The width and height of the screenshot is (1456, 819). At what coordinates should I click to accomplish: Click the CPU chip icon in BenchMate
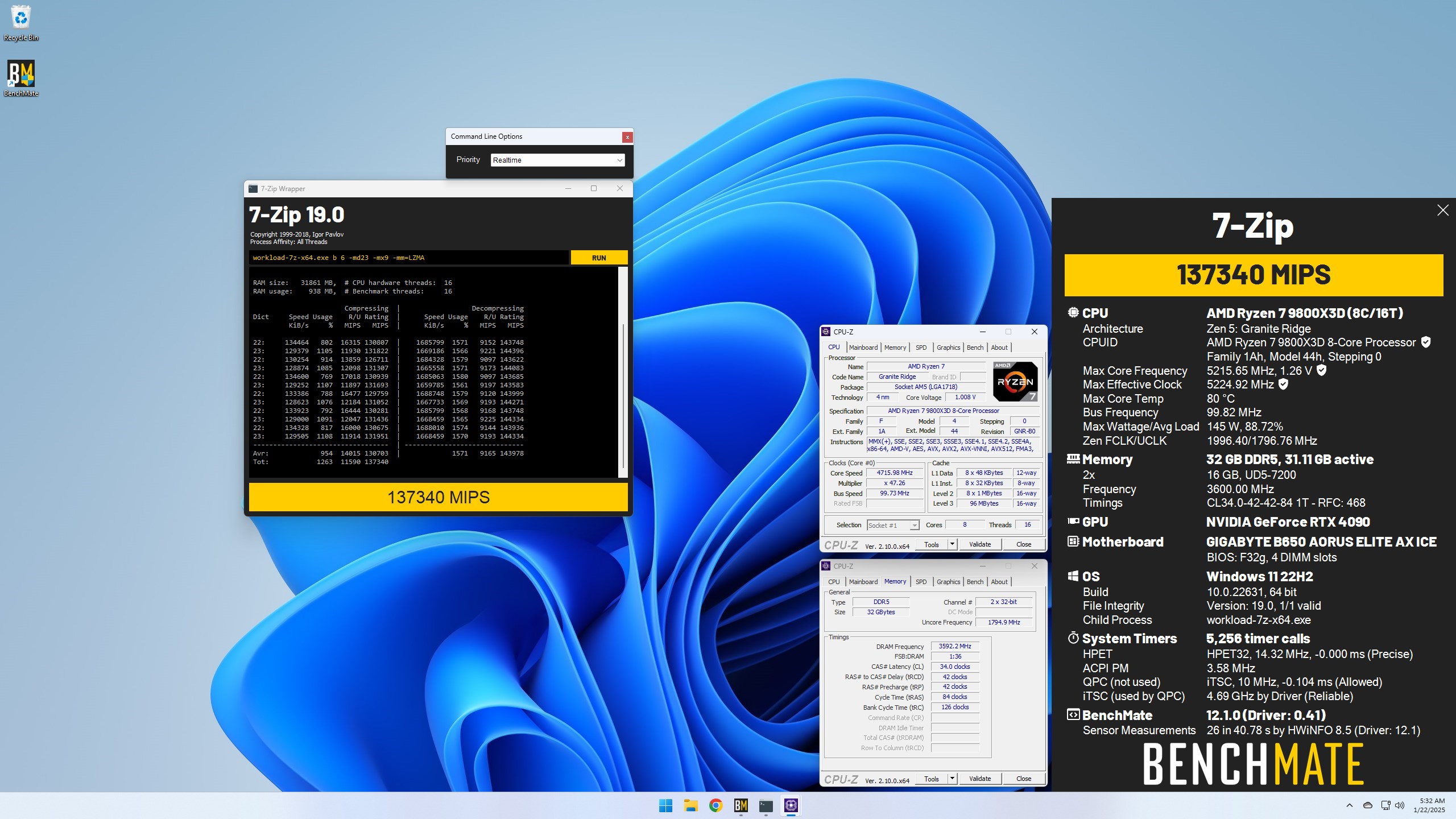coord(1073,312)
